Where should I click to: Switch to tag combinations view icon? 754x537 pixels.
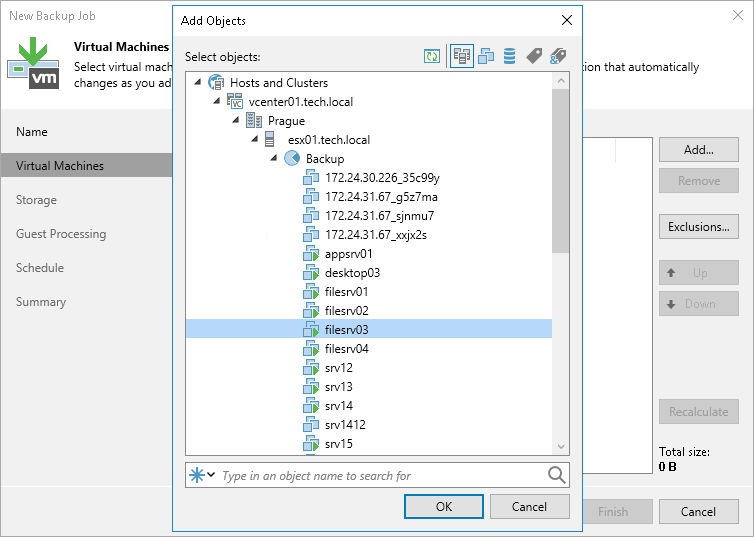pos(558,56)
